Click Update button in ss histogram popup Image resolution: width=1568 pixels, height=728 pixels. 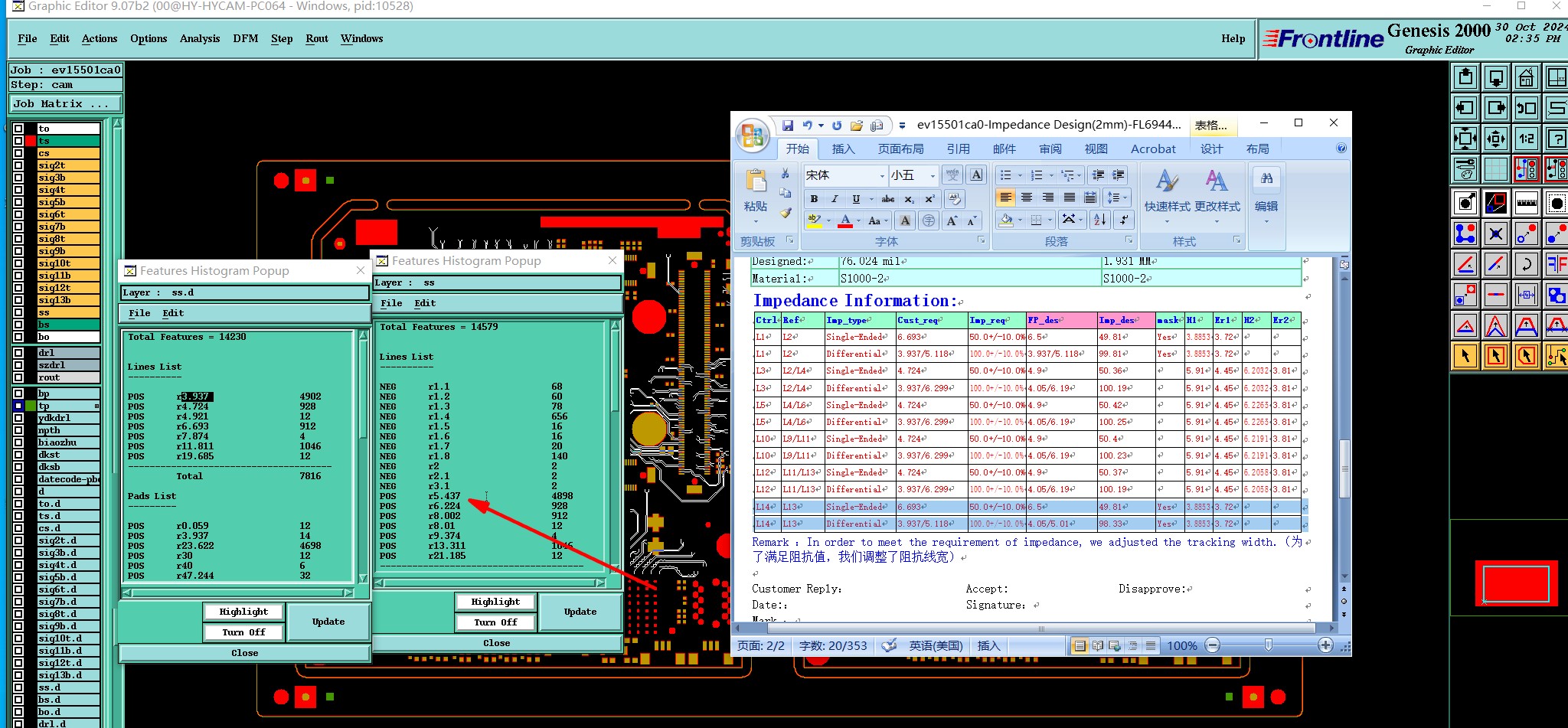pos(580,612)
